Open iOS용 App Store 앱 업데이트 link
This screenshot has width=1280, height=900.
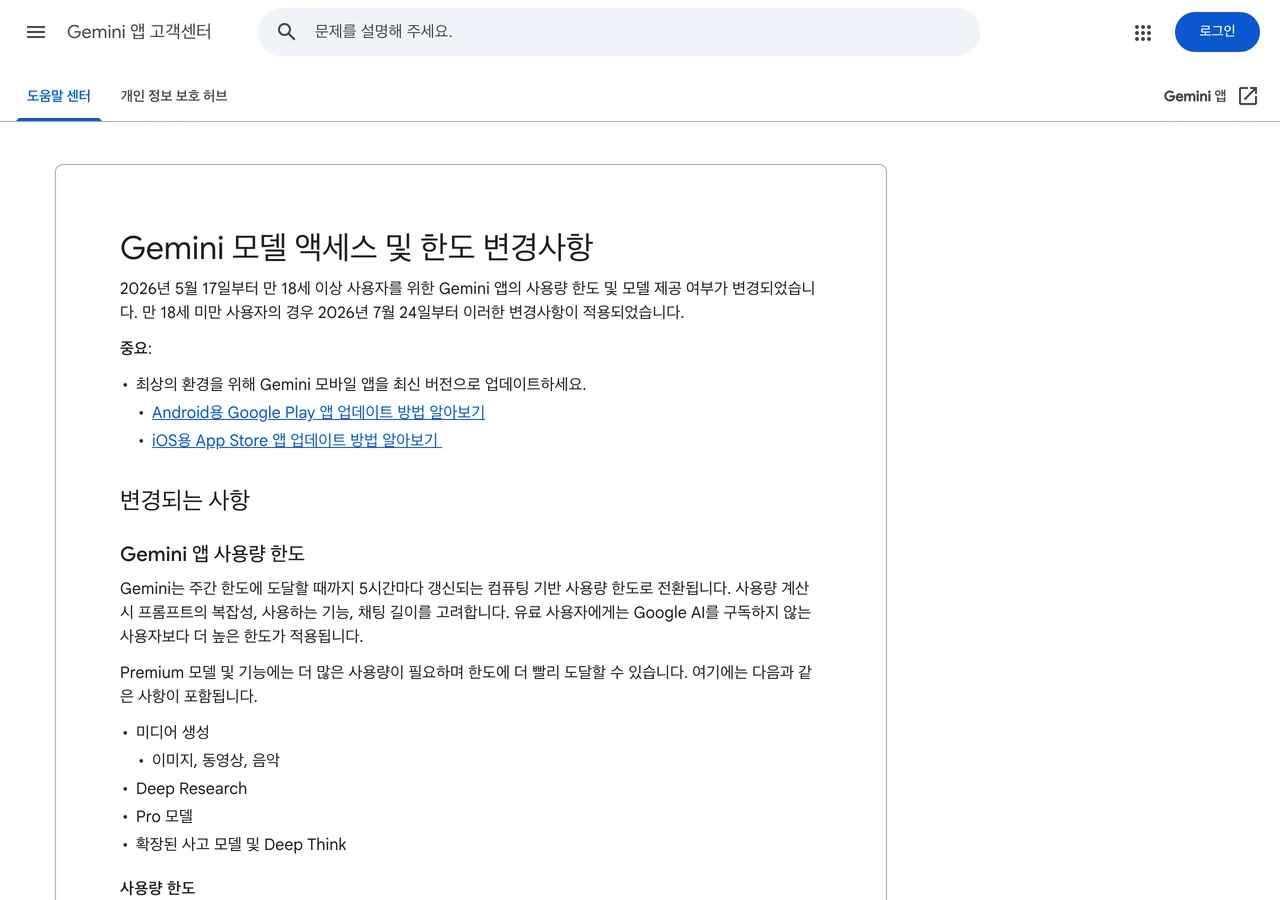coord(296,440)
